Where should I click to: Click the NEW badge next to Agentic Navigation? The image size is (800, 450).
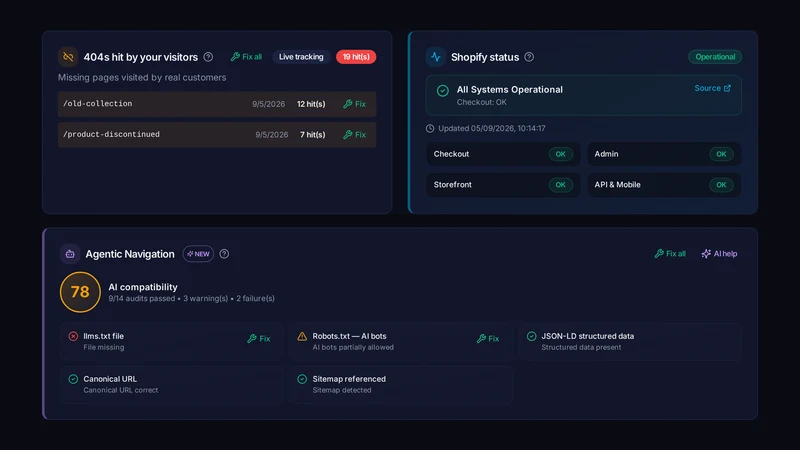(x=198, y=254)
